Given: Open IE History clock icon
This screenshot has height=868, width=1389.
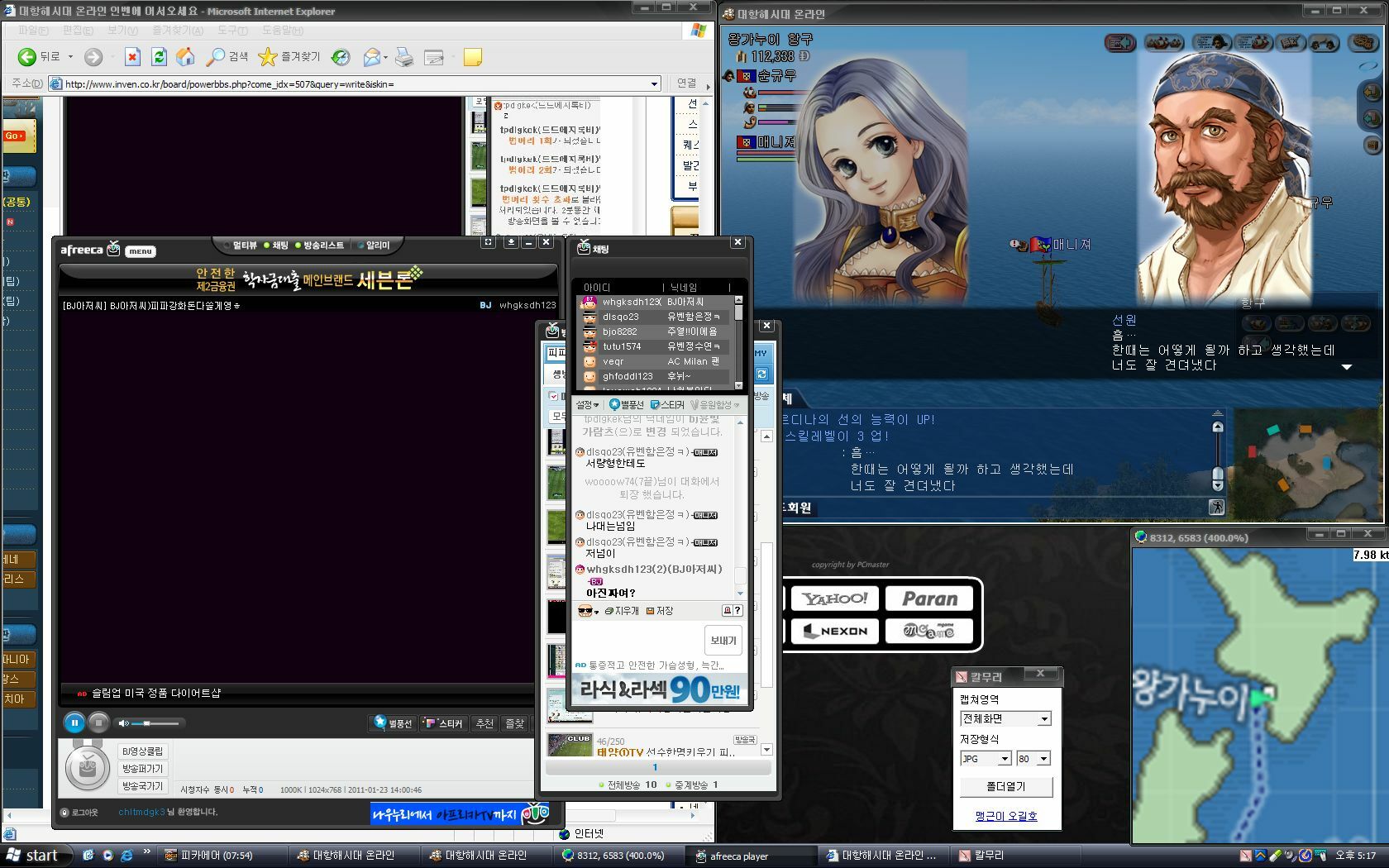Looking at the screenshot, I should (x=340, y=57).
